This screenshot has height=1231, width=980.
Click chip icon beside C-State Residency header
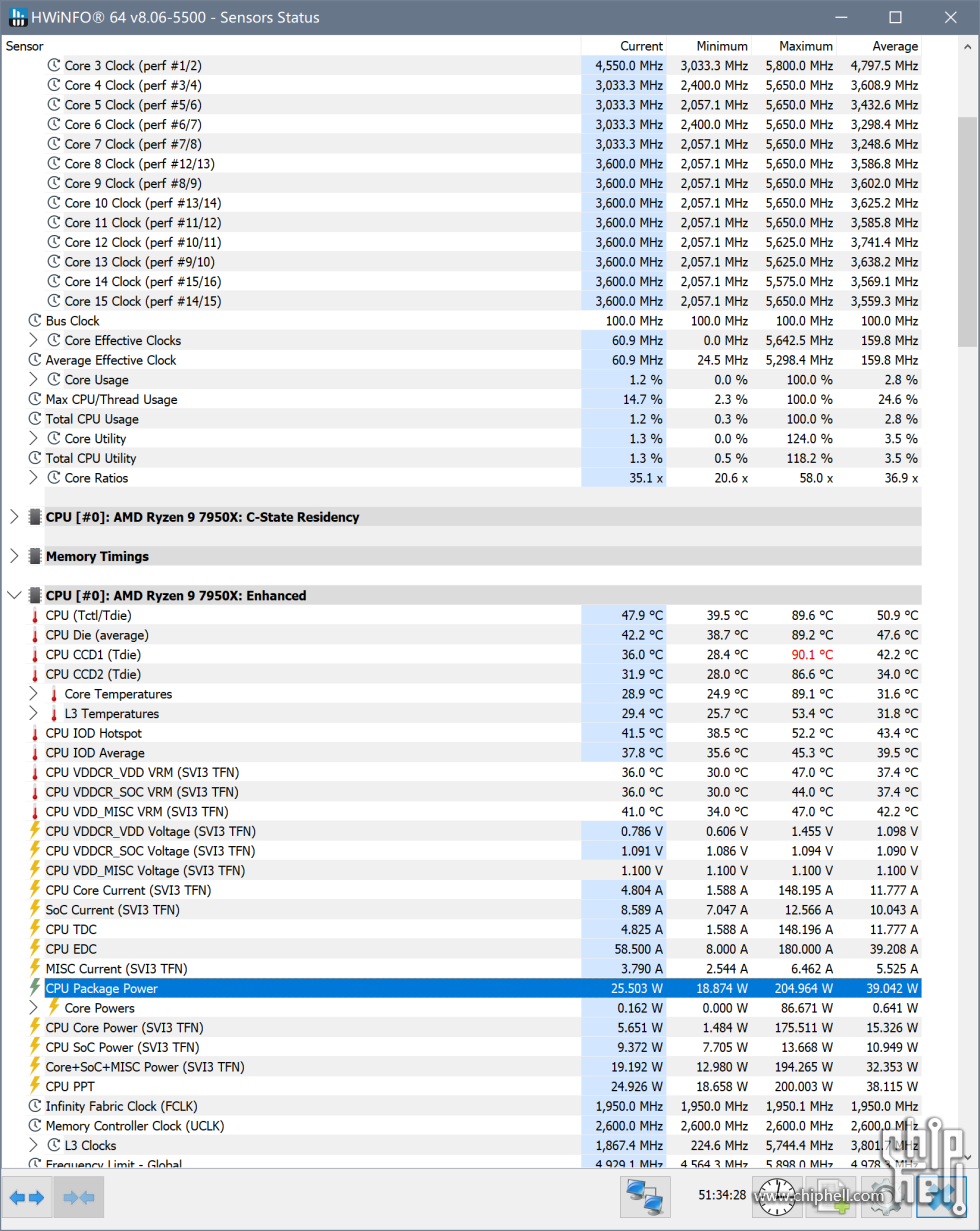[35, 517]
